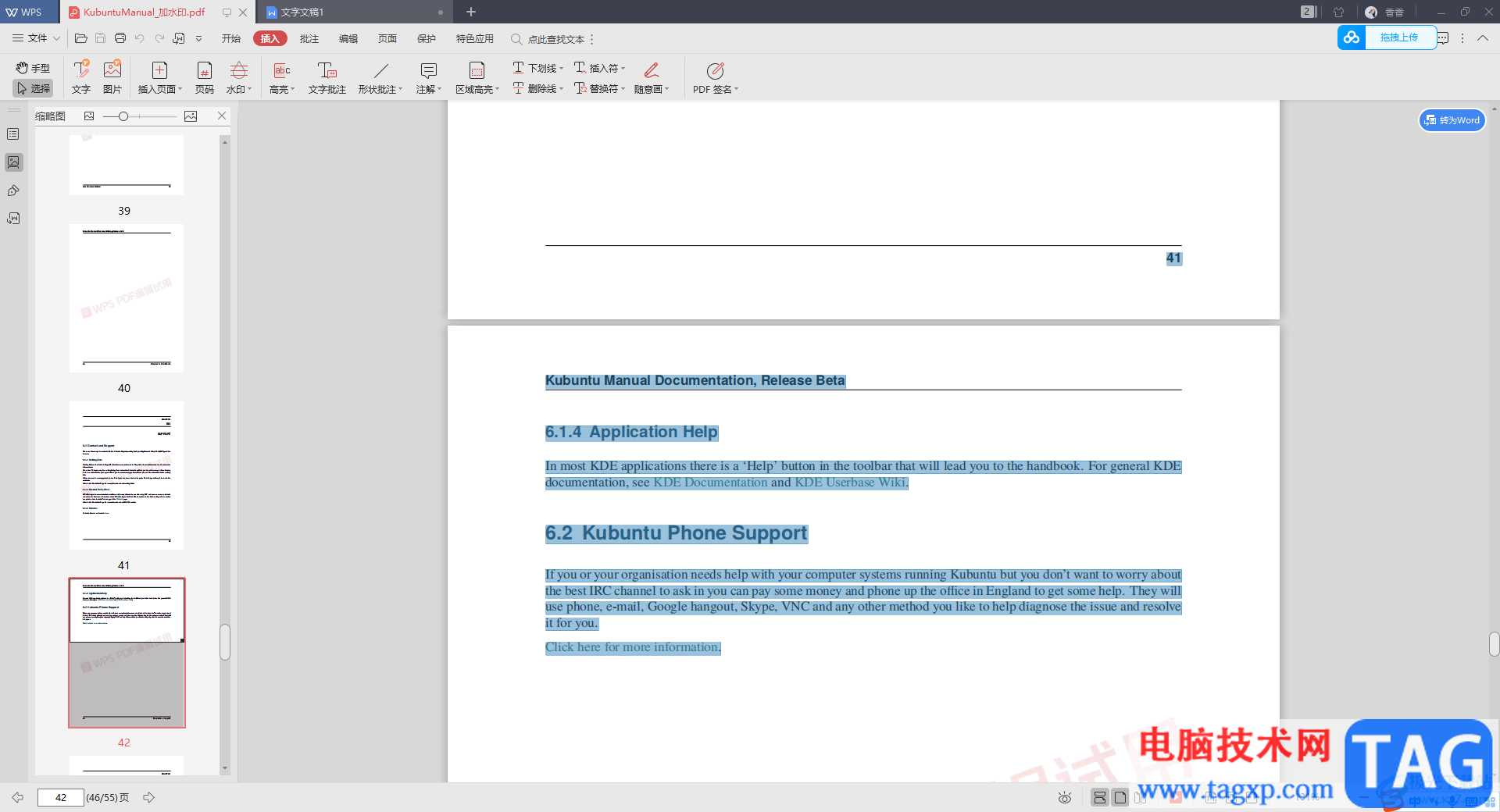Insert text with the 文字 tool
Viewport: 1500px width, 812px height.
pos(81,77)
